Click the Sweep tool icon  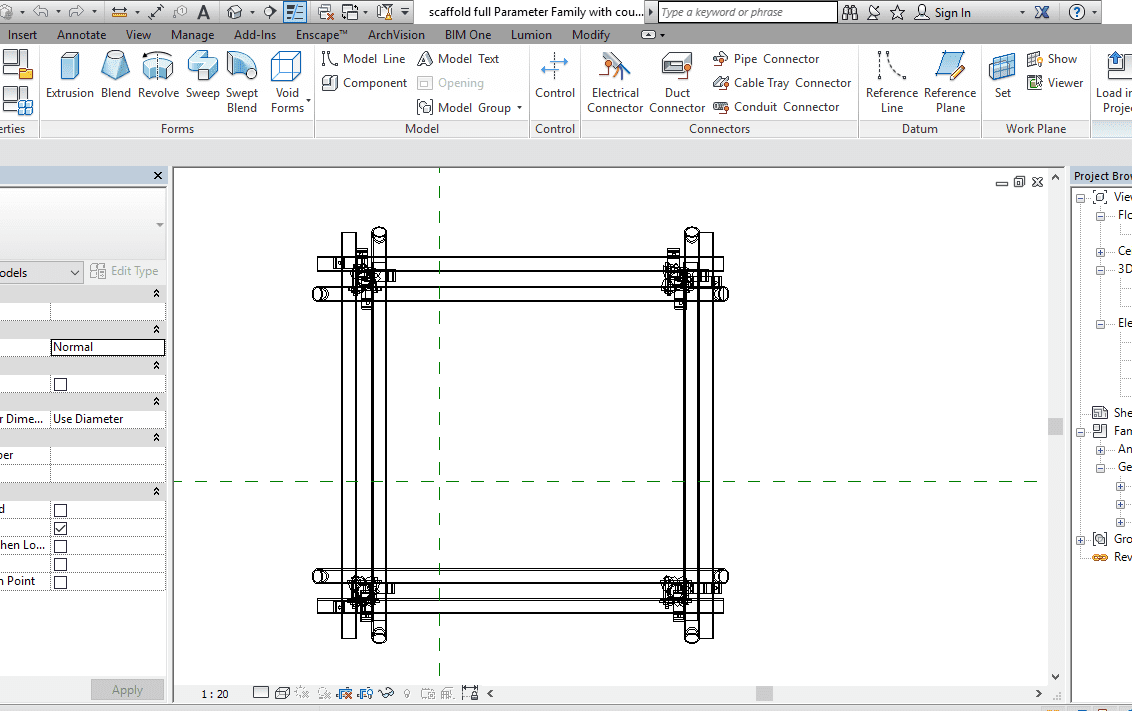point(202,76)
